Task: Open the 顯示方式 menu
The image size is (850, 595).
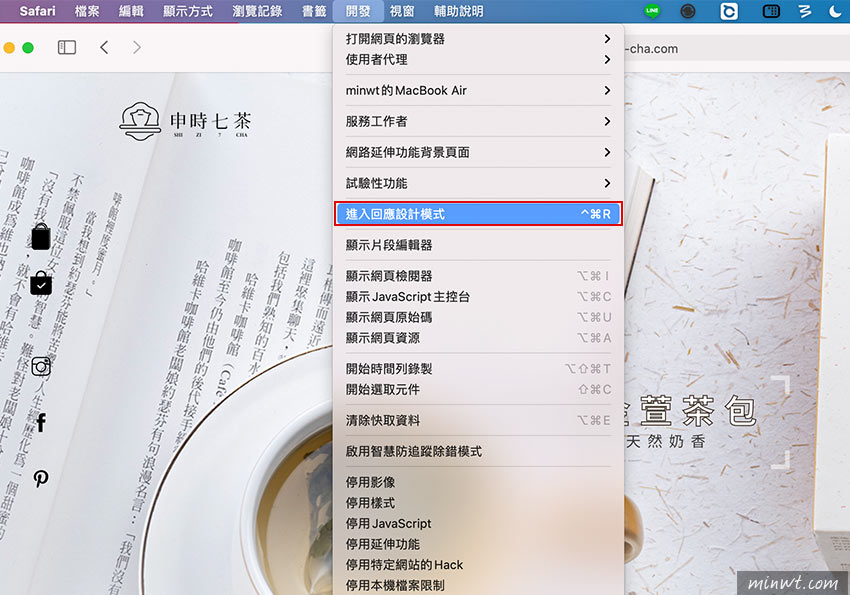Action: [188, 11]
